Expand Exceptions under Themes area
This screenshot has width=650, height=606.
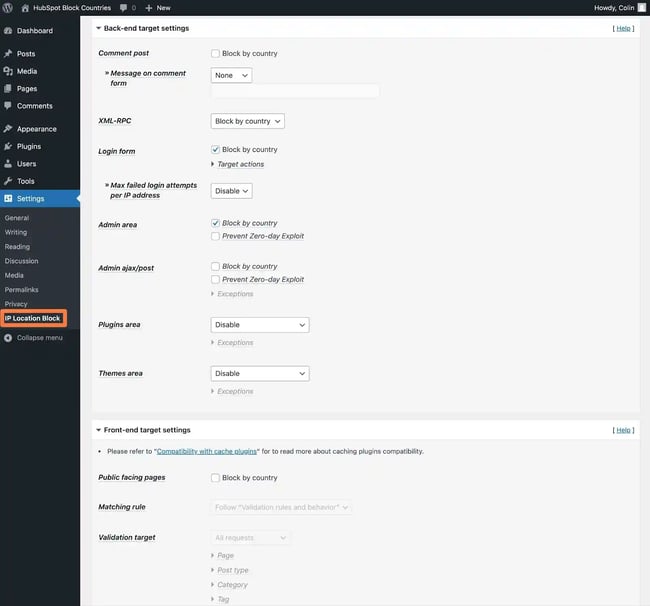coord(232,391)
